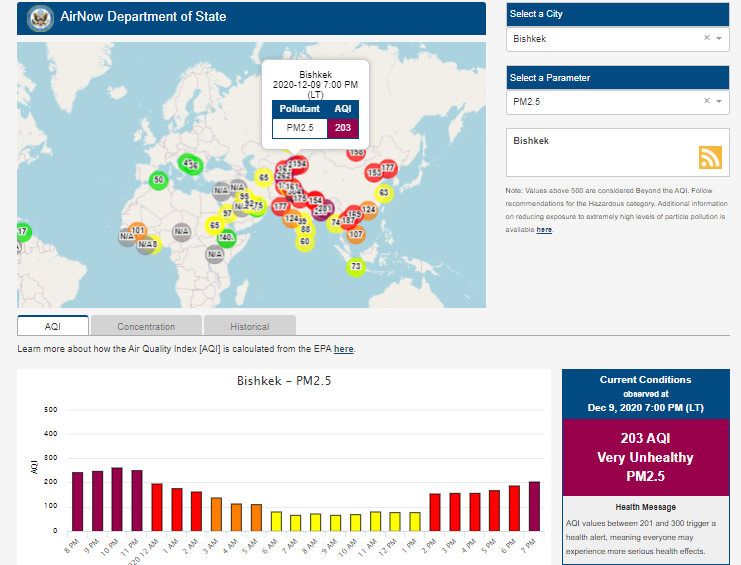This screenshot has height=565, width=741.
Task: Select the yellow 63 AQI map marker
Action: pyautogui.click(x=383, y=193)
